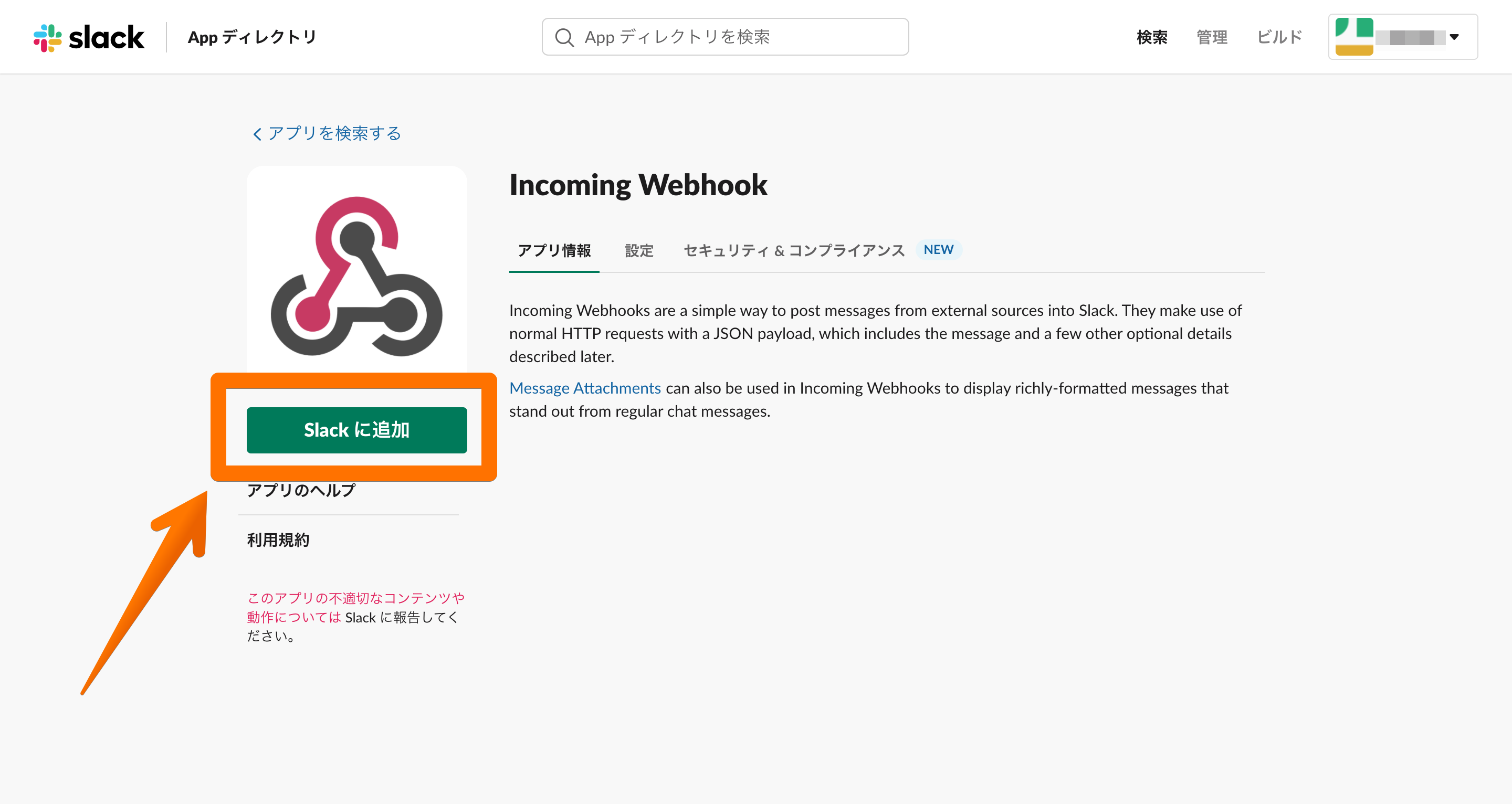This screenshot has width=1512, height=804.
Task: Open the Message Attachments link
Action: (585, 388)
